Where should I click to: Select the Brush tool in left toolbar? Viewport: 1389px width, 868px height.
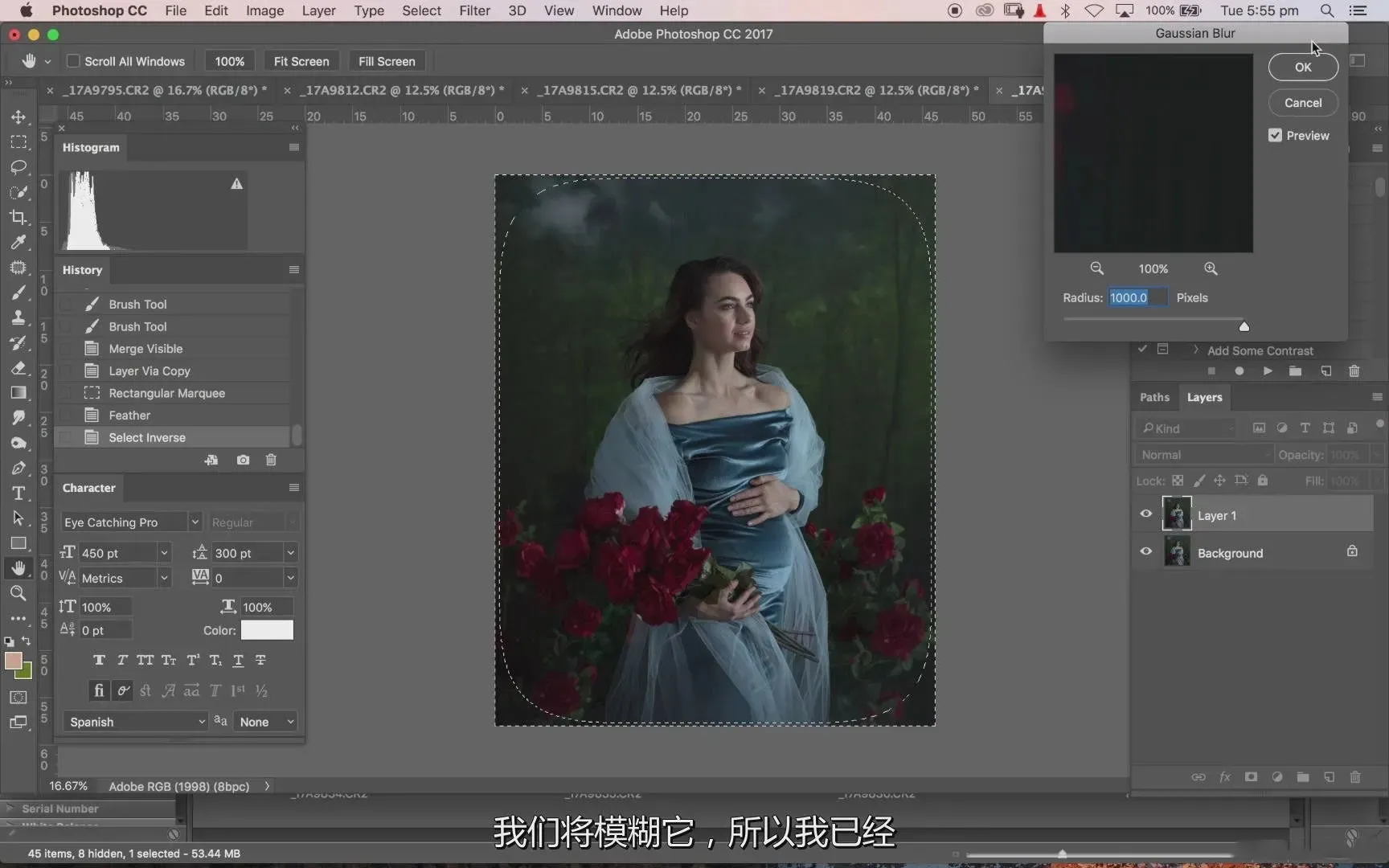coord(18,293)
